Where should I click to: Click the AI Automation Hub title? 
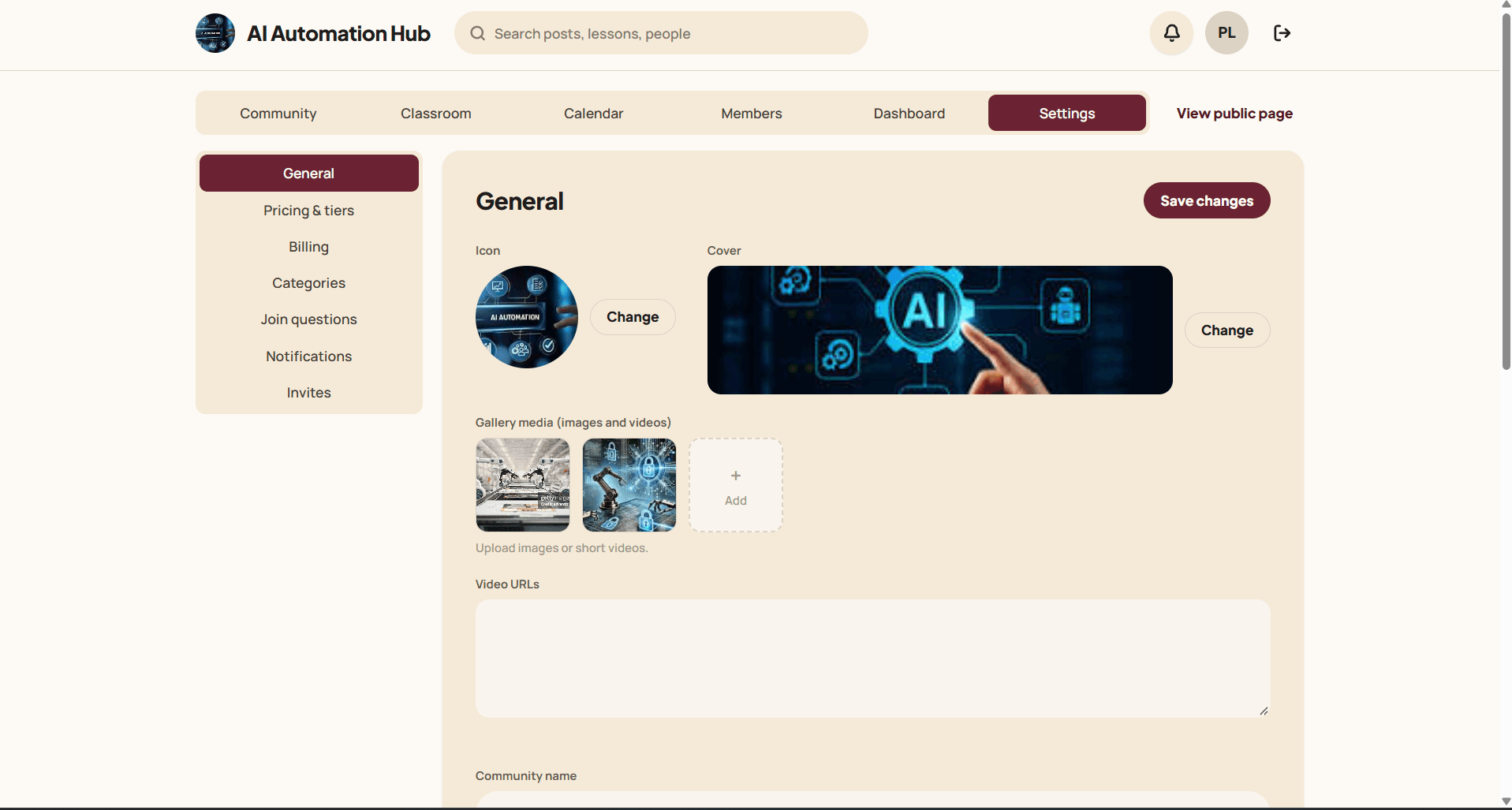point(339,33)
